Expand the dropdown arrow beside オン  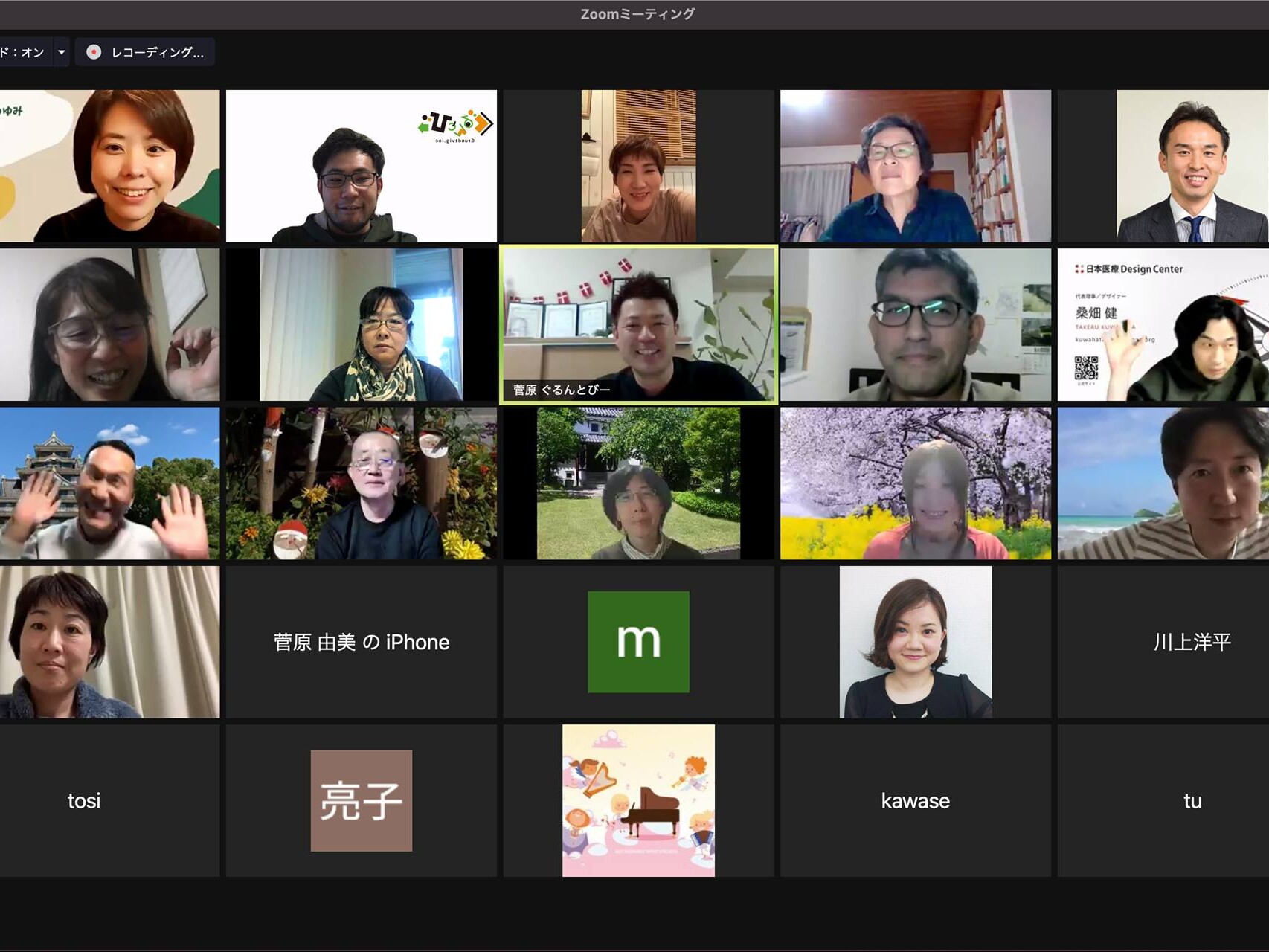pyautogui.click(x=62, y=52)
